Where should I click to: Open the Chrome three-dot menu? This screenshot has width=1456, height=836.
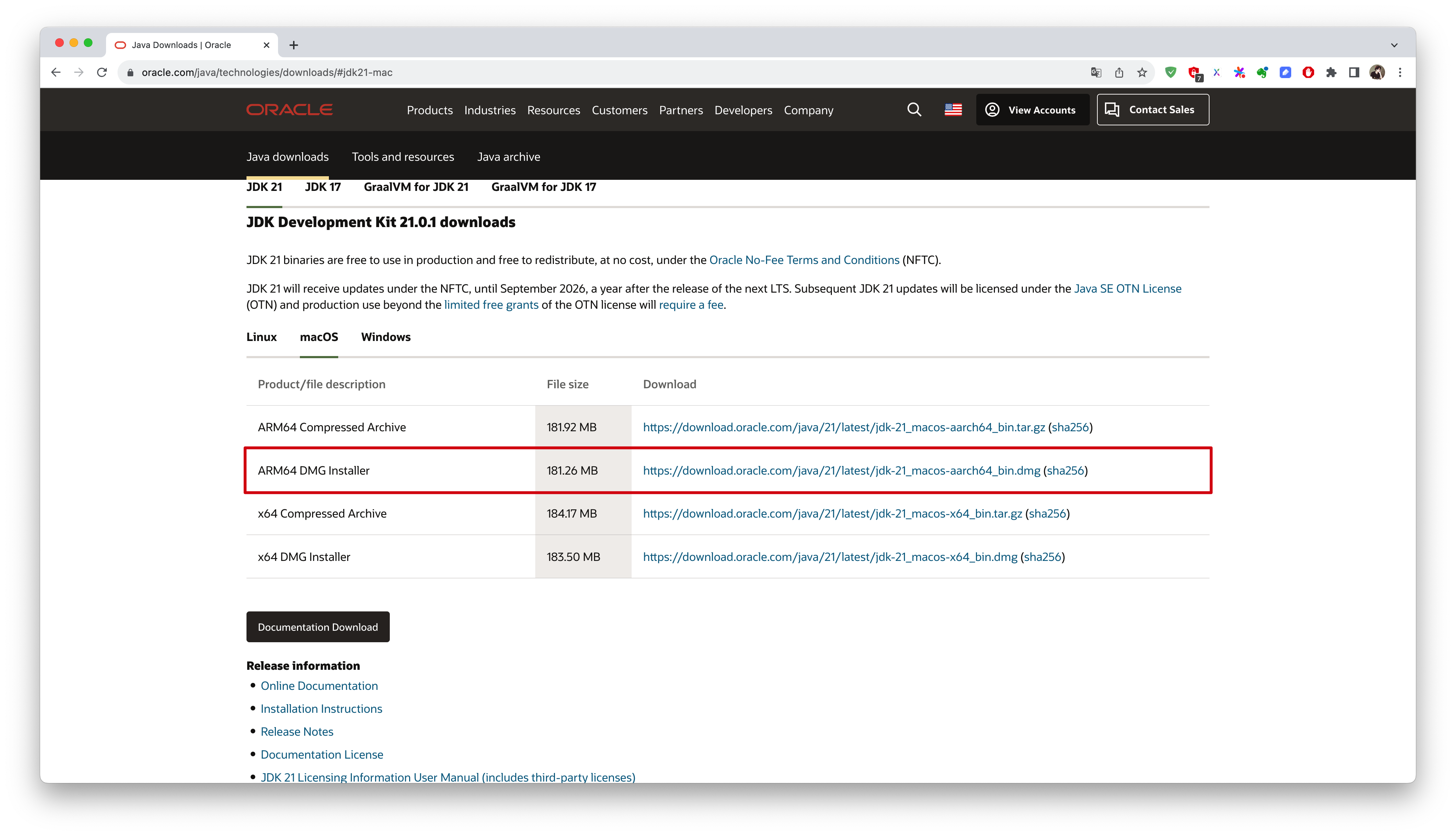click(x=1400, y=72)
